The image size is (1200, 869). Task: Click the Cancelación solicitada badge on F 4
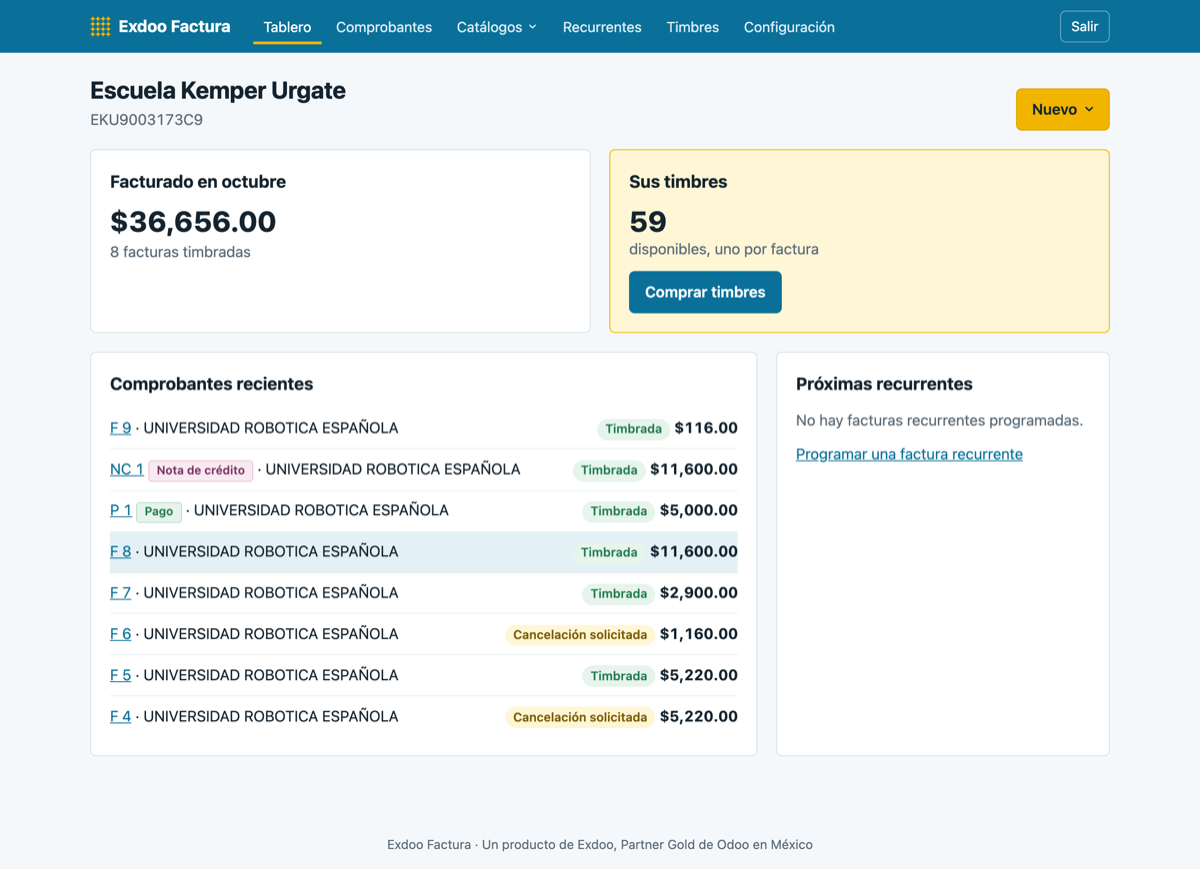(580, 717)
